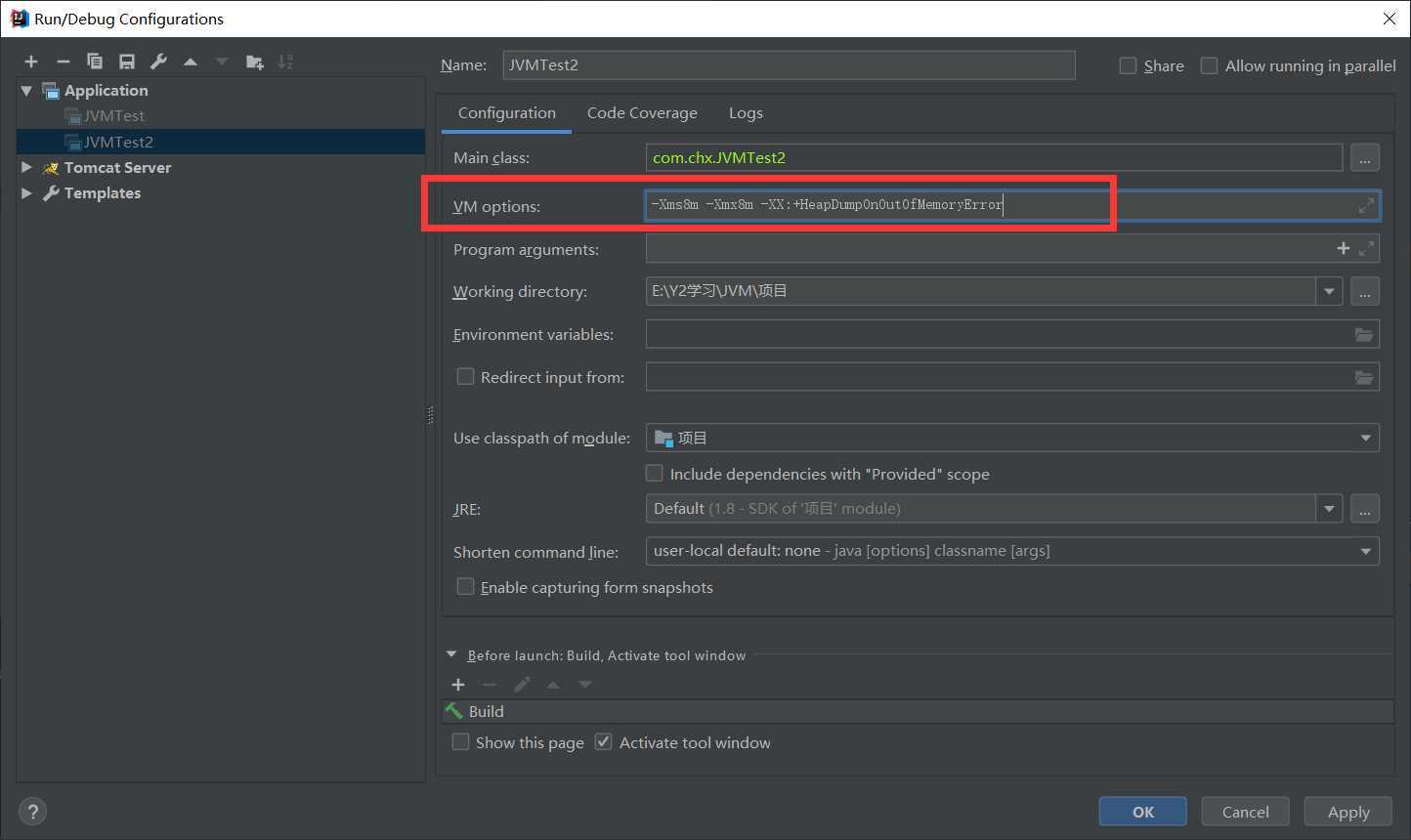Switch to the Code Coverage tab

tap(642, 113)
